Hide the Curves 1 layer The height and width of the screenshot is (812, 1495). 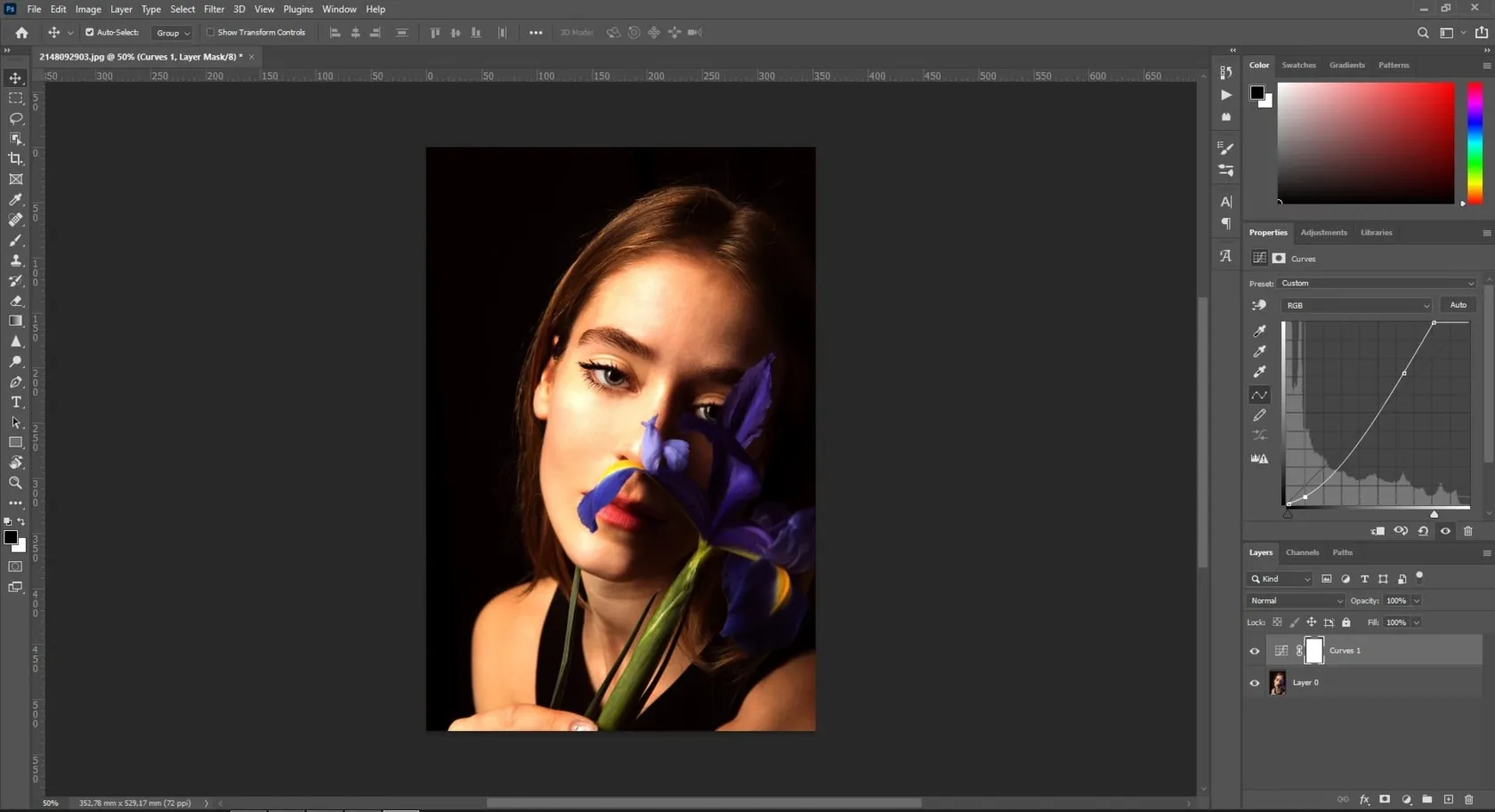[1255, 651]
